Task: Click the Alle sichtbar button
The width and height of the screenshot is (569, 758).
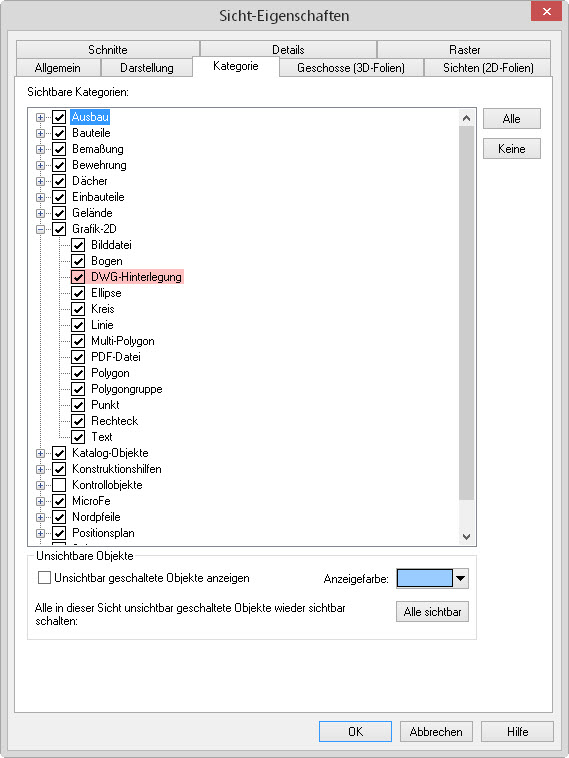Action: 432,612
